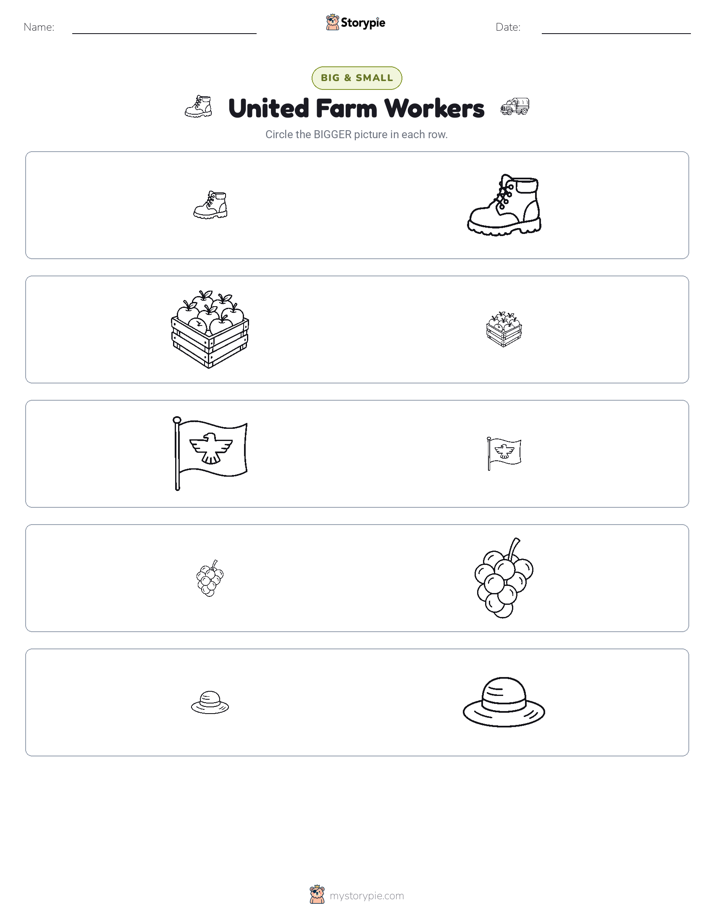
Task: Pick the small grape bunch picture
Action: pos(210,579)
